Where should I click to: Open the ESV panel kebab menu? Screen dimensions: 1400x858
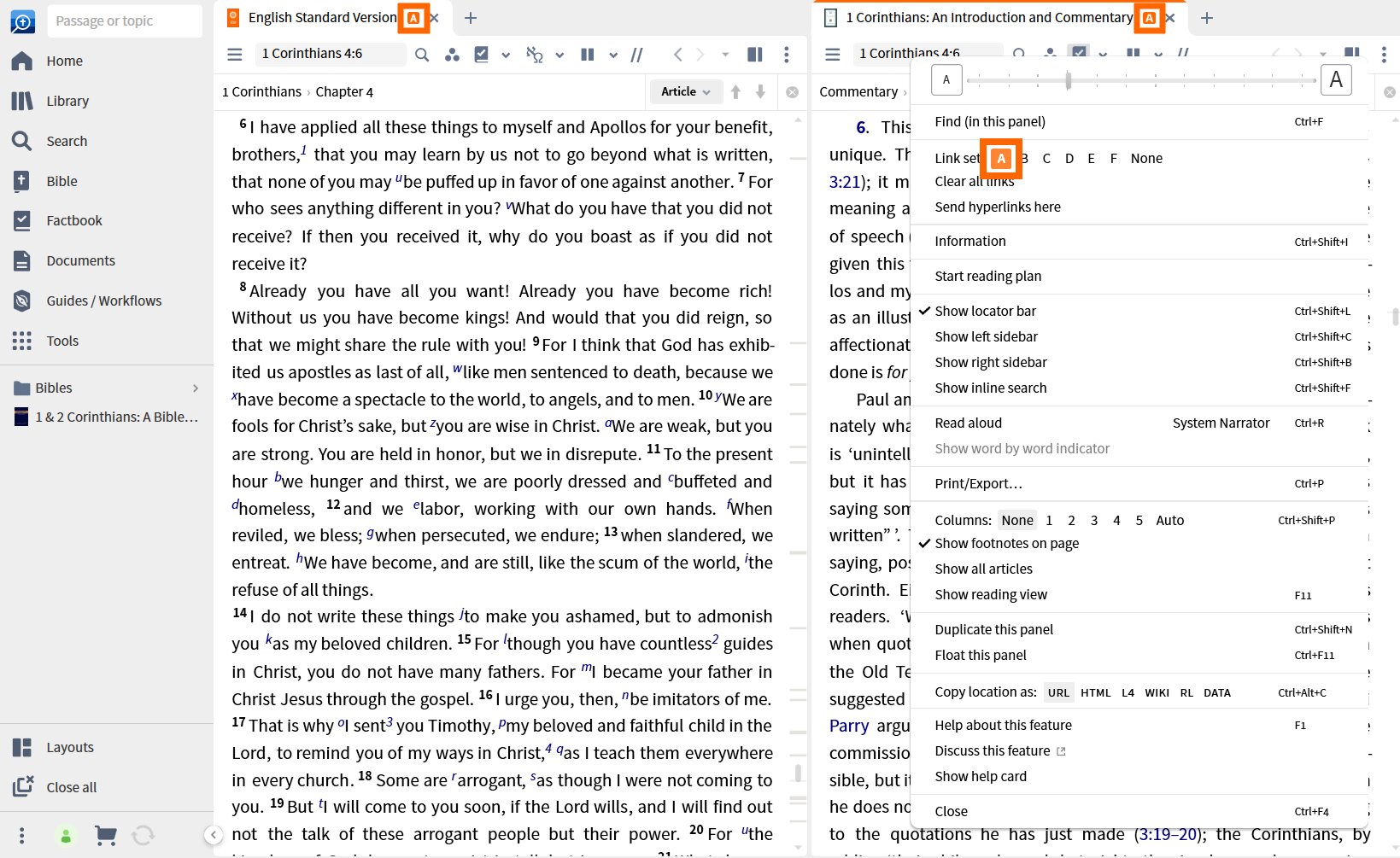tap(787, 54)
